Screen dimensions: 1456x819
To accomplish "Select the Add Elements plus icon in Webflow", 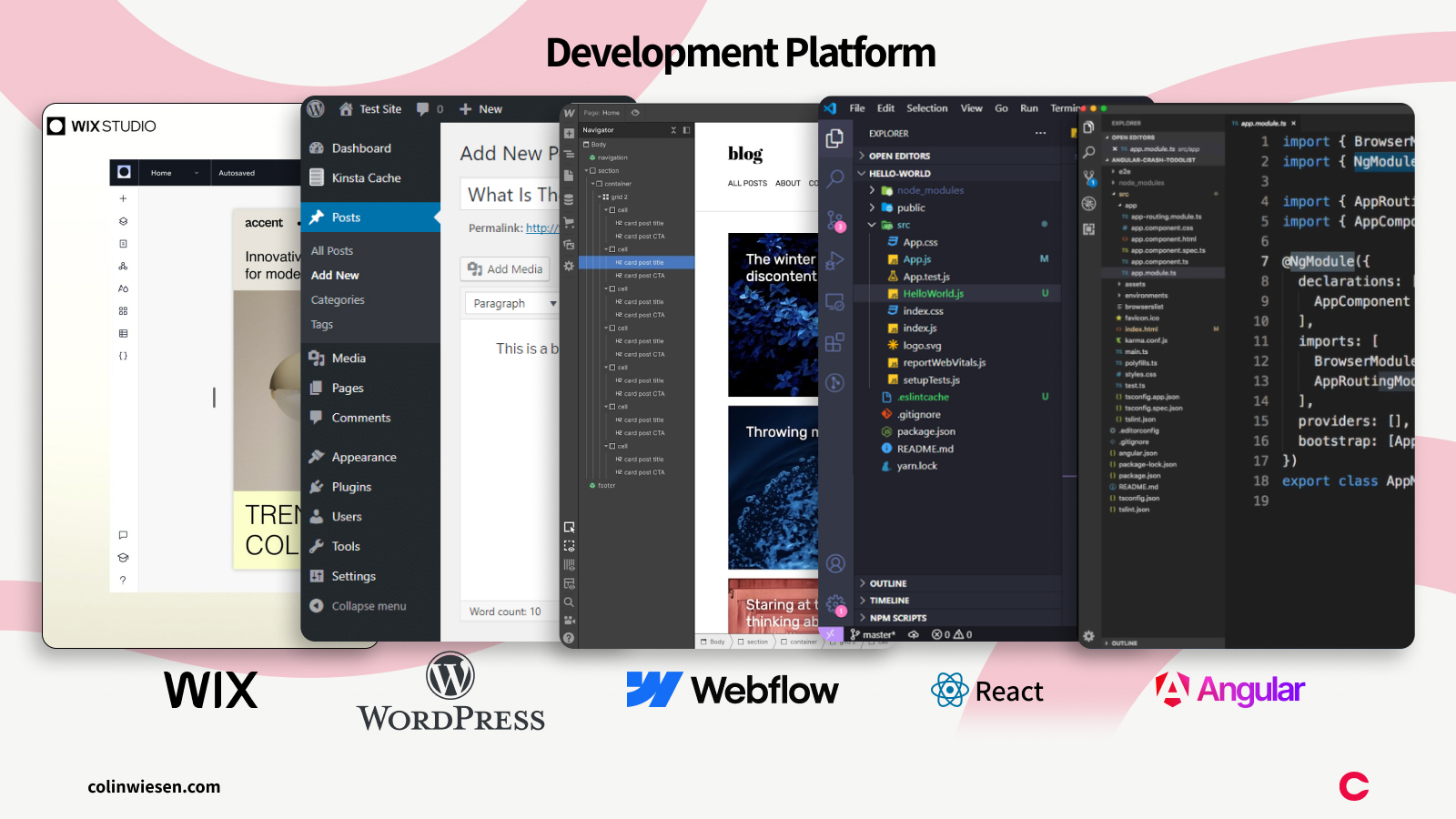I will (x=568, y=133).
